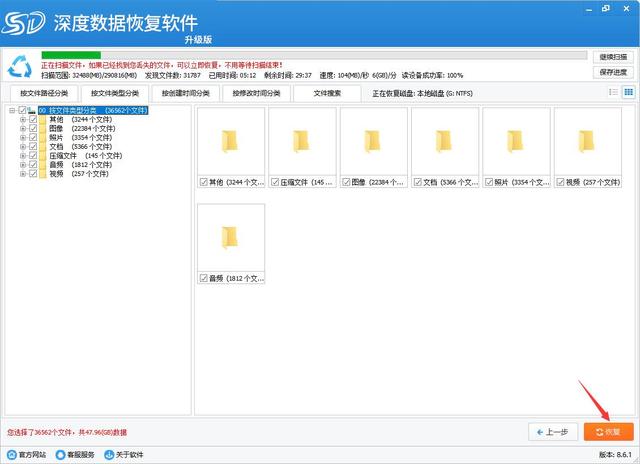Click the 继续扫描 button
This screenshot has width=640, height=464.
tap(613, 57)
